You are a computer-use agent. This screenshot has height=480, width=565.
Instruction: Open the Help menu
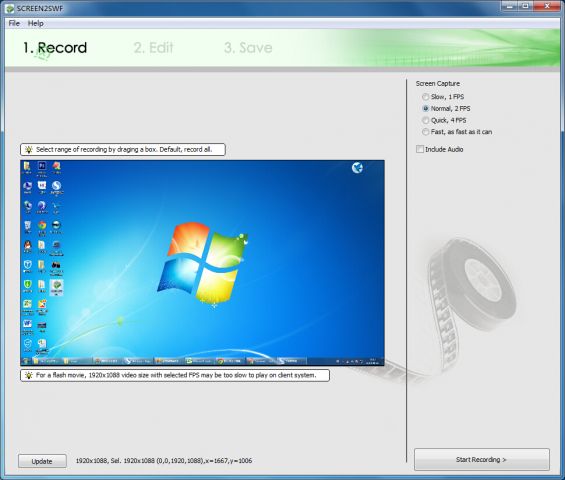pyautogui.click(x=36, y=23)
